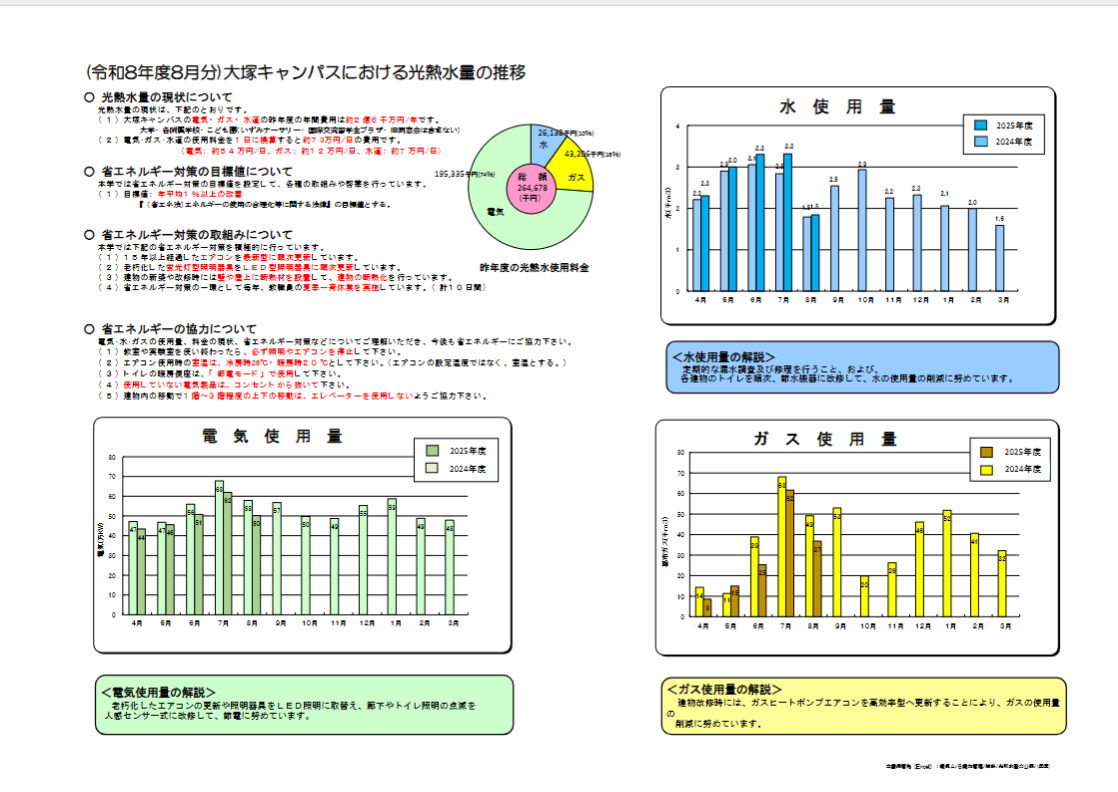1118x792 pixels.
Task: Click the 2024年度 legend swatch in the water chart
Action: tap(981, 142)
